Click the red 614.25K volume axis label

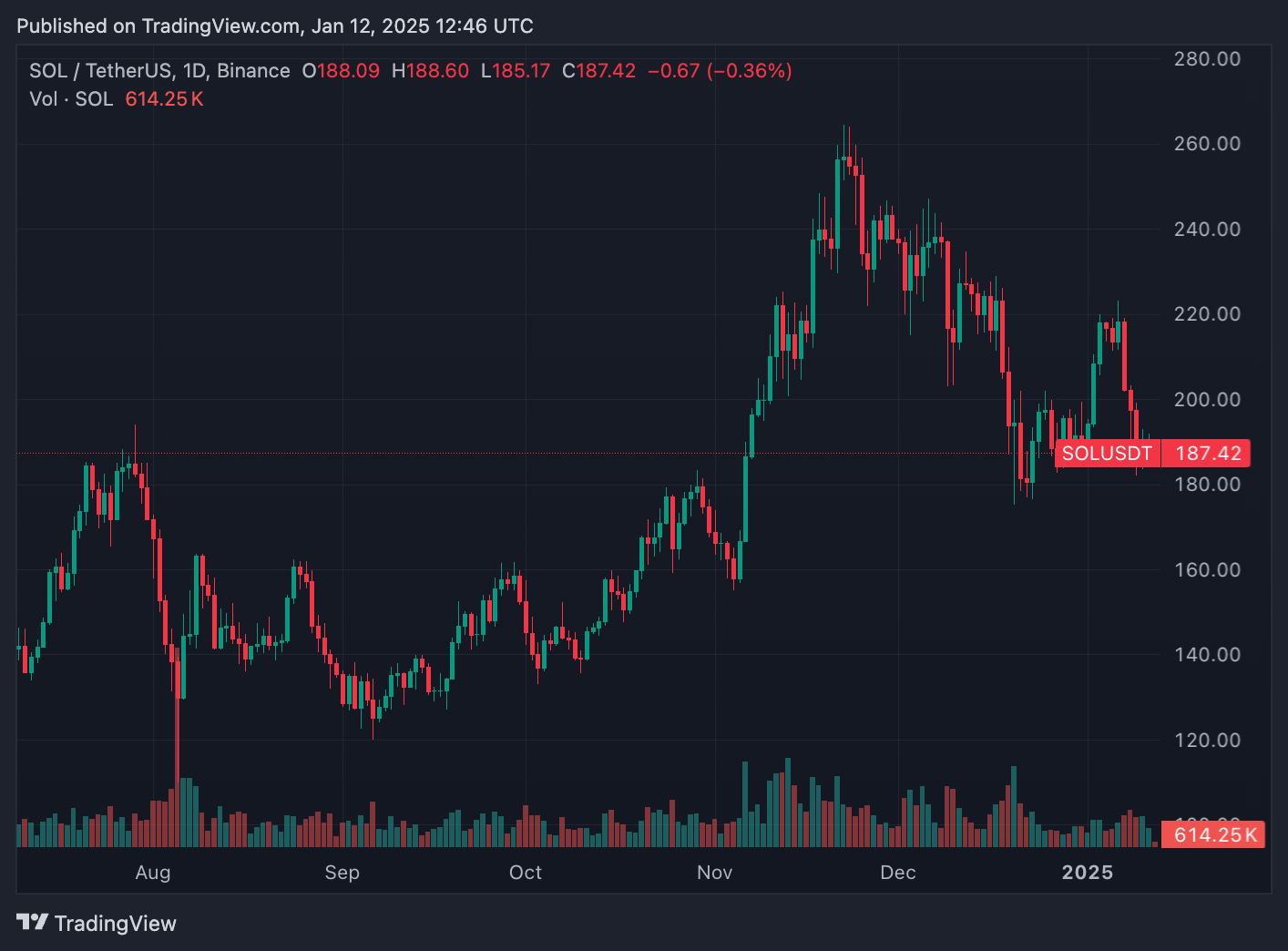(x=1215, y=834)
